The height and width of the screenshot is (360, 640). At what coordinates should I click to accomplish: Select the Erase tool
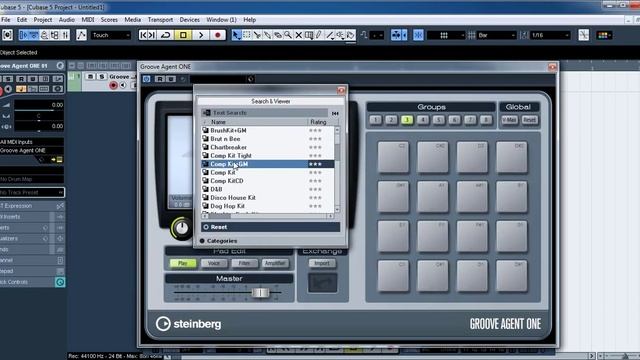pos(278,35)
